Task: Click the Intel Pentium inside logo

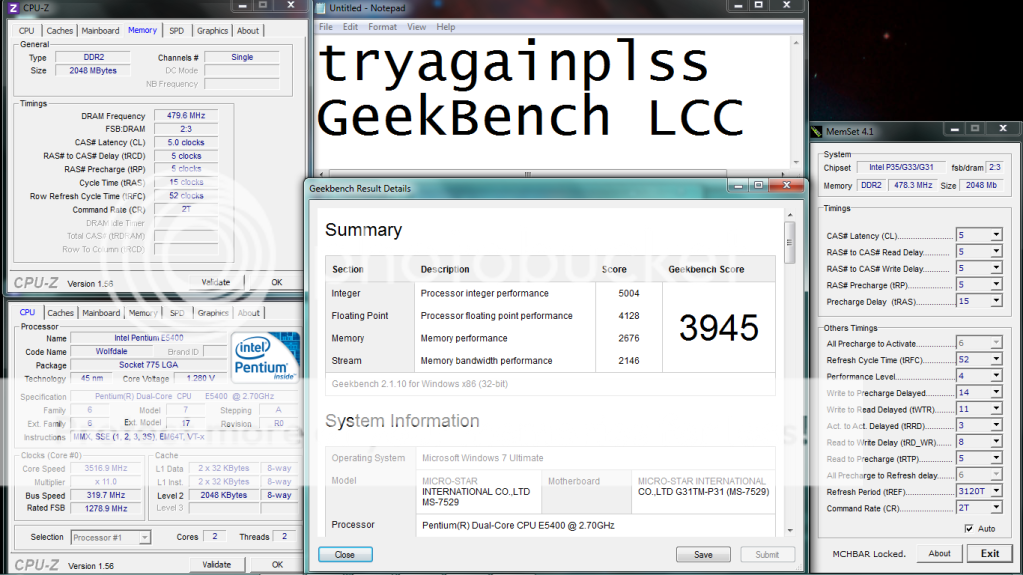Action: 266,357
